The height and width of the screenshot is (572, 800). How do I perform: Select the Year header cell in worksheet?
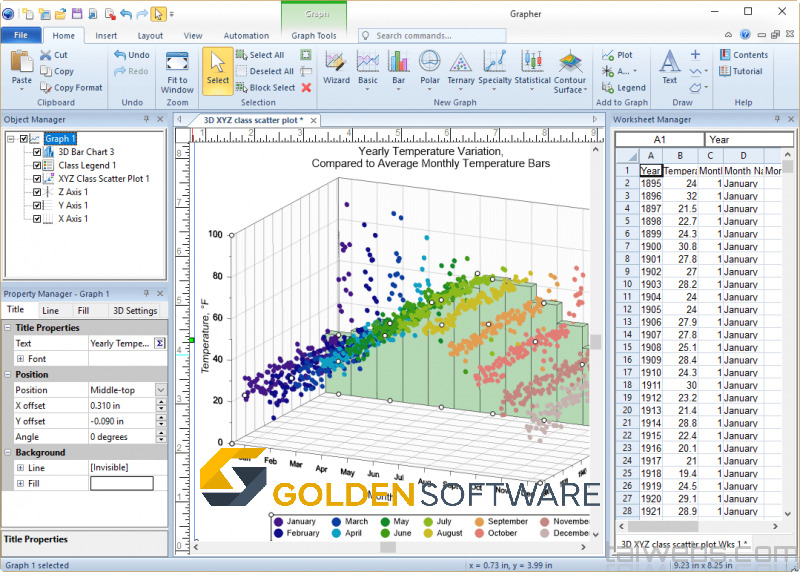651,170
